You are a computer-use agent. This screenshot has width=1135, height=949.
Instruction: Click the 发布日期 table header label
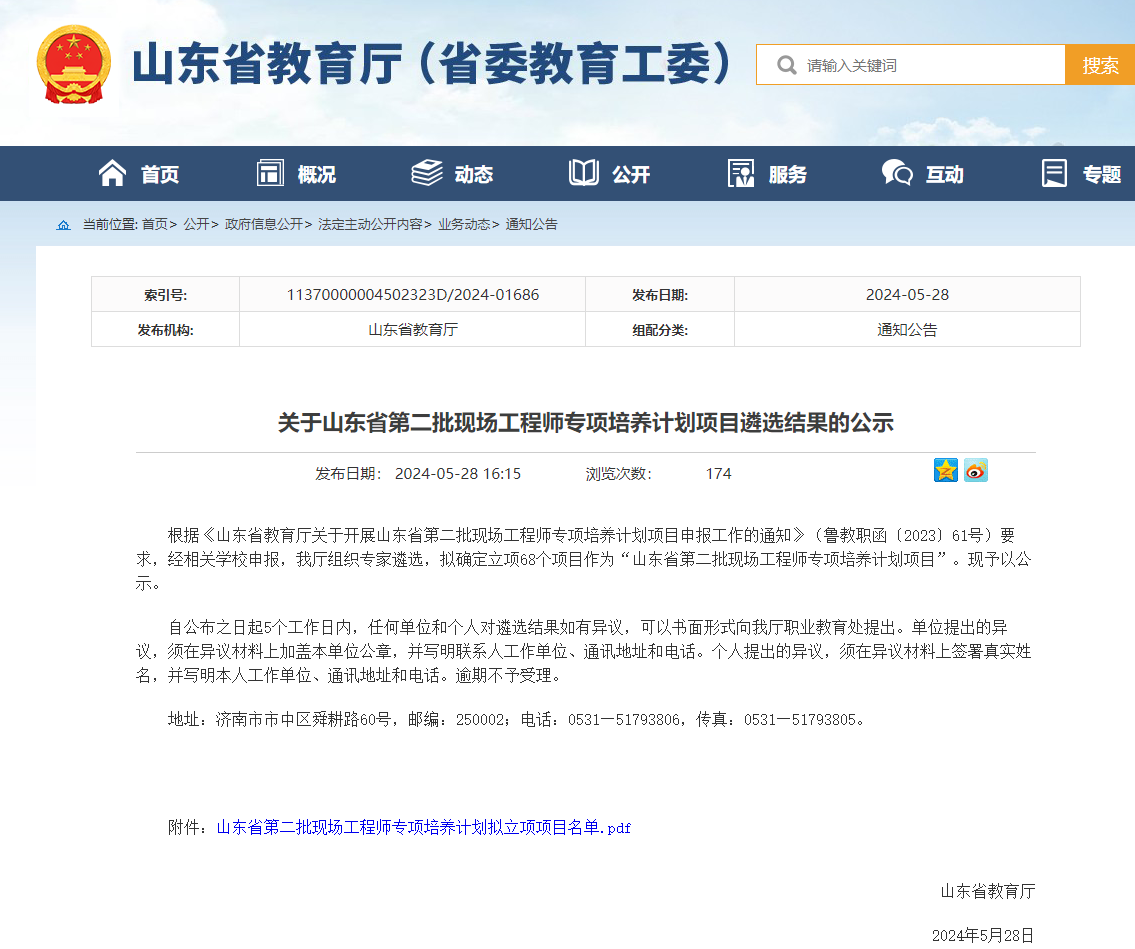pos(659,295)
